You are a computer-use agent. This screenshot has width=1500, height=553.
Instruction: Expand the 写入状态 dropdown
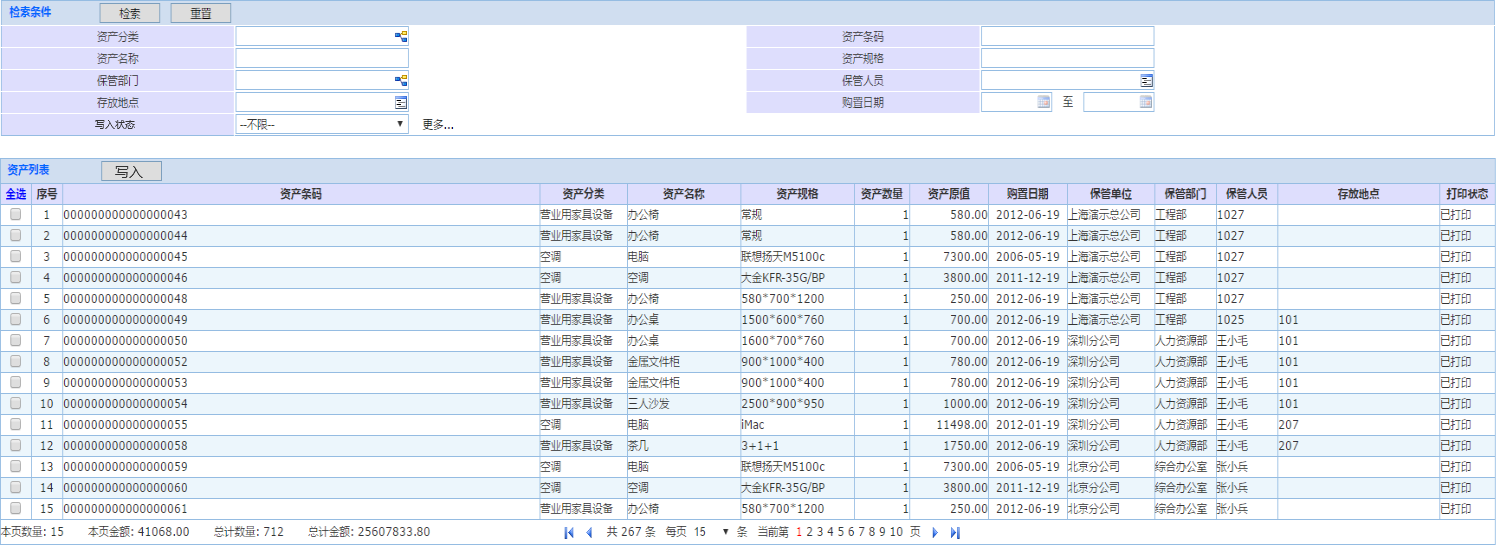point(322,124)
